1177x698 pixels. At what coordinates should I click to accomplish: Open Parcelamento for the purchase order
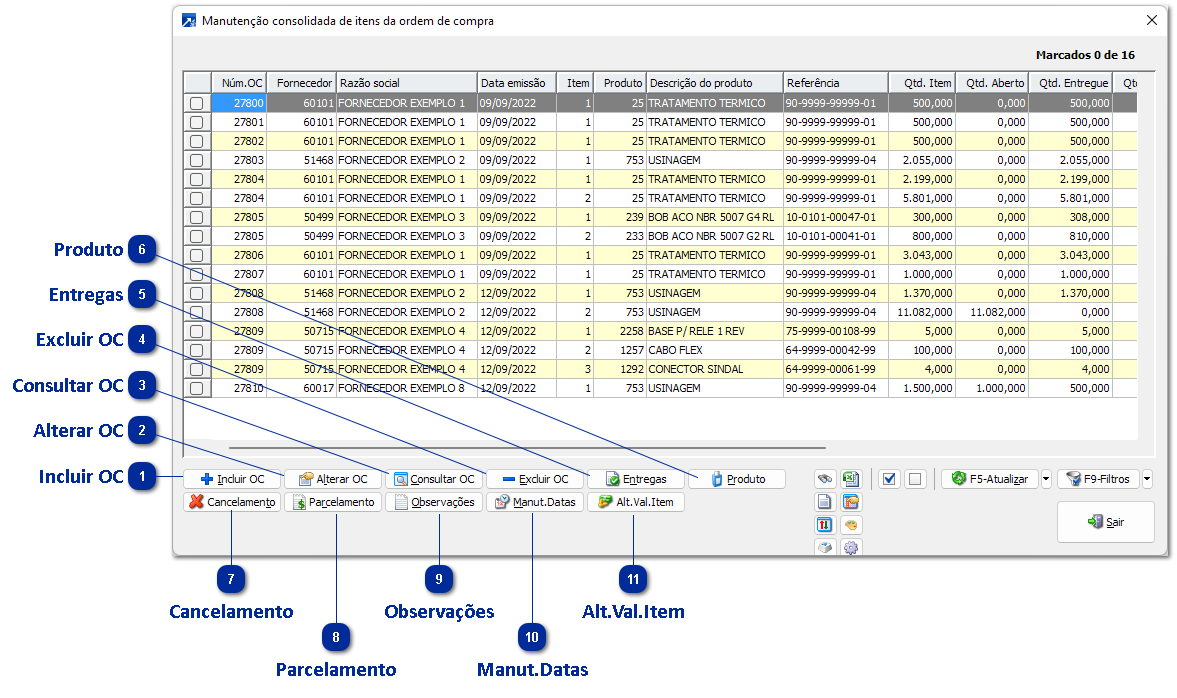334,502
